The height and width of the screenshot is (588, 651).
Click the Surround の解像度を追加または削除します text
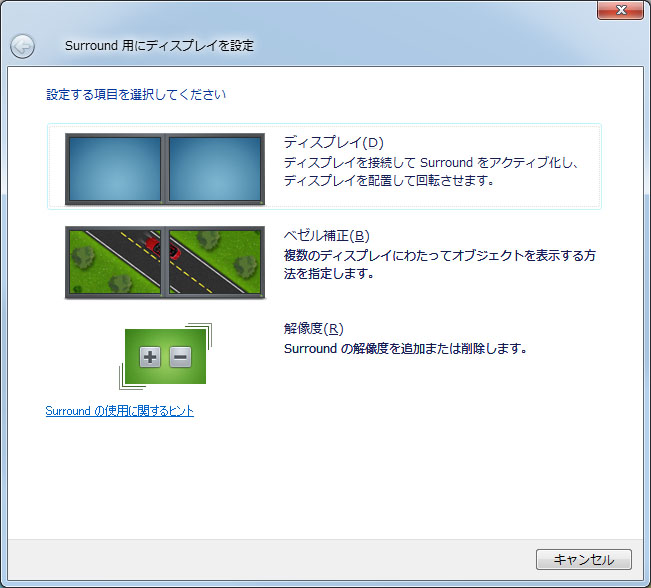coord(406,348)
